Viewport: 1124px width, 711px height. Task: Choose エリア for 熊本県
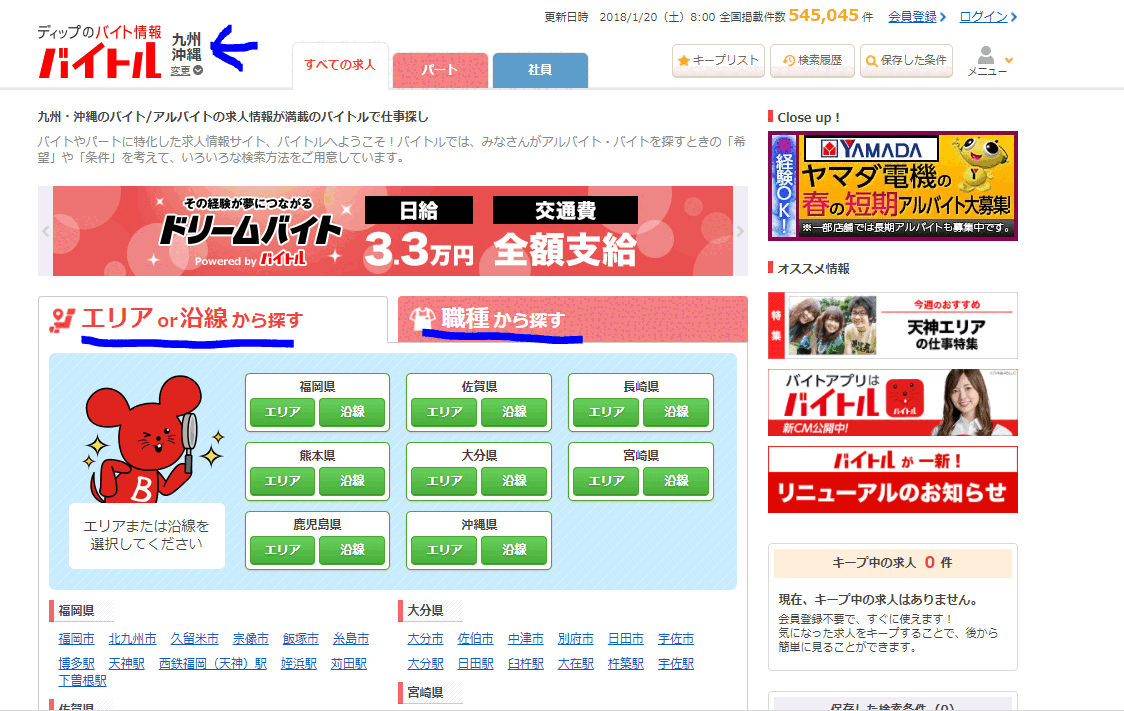(x=282, y=481)
